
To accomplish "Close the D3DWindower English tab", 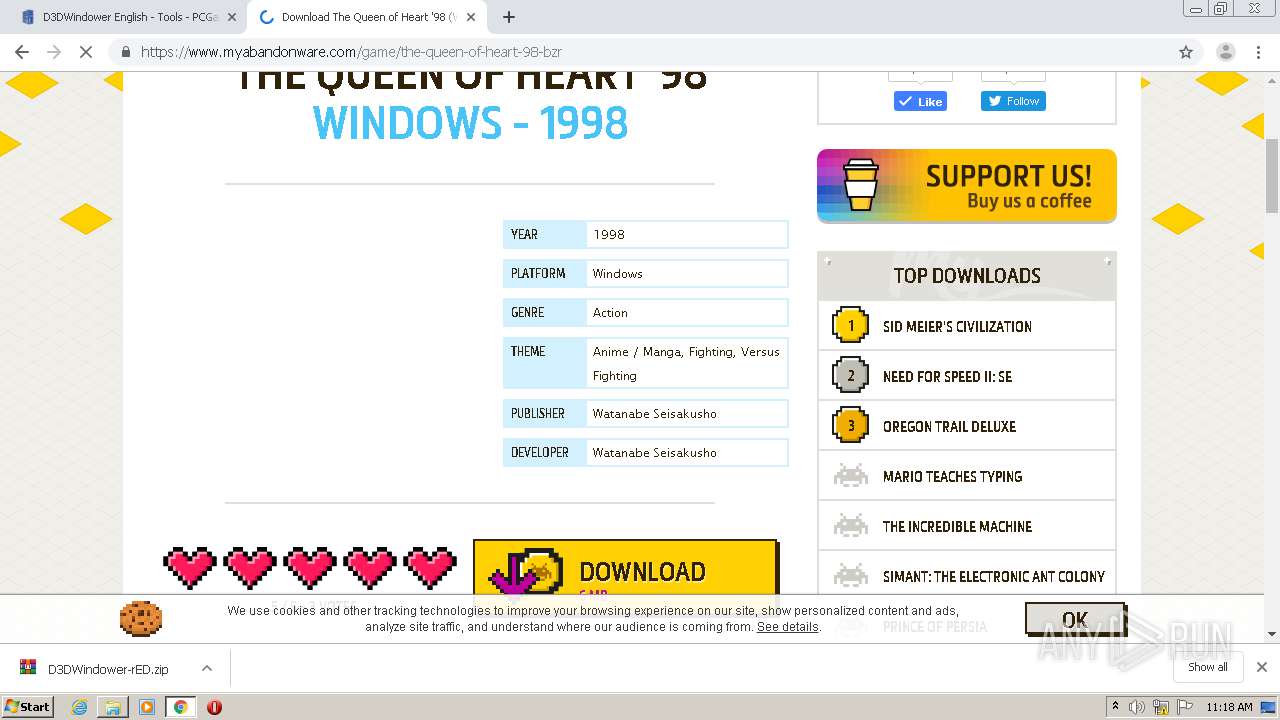I will point(232,17).
